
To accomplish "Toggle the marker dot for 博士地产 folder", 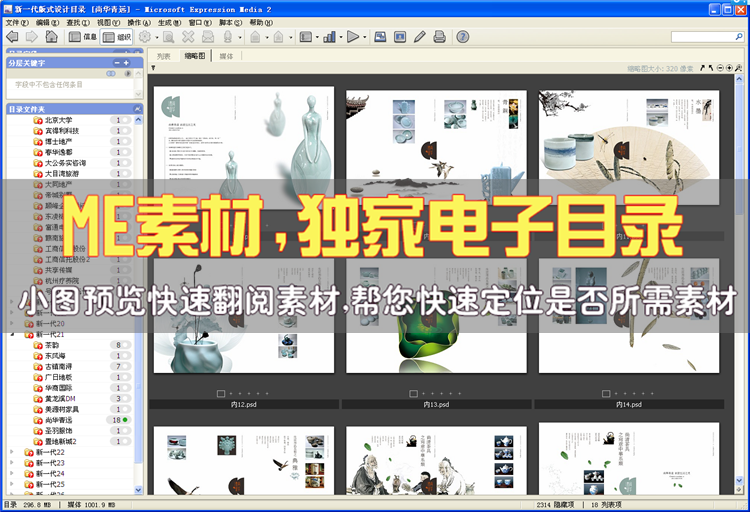I will [126, 141].
